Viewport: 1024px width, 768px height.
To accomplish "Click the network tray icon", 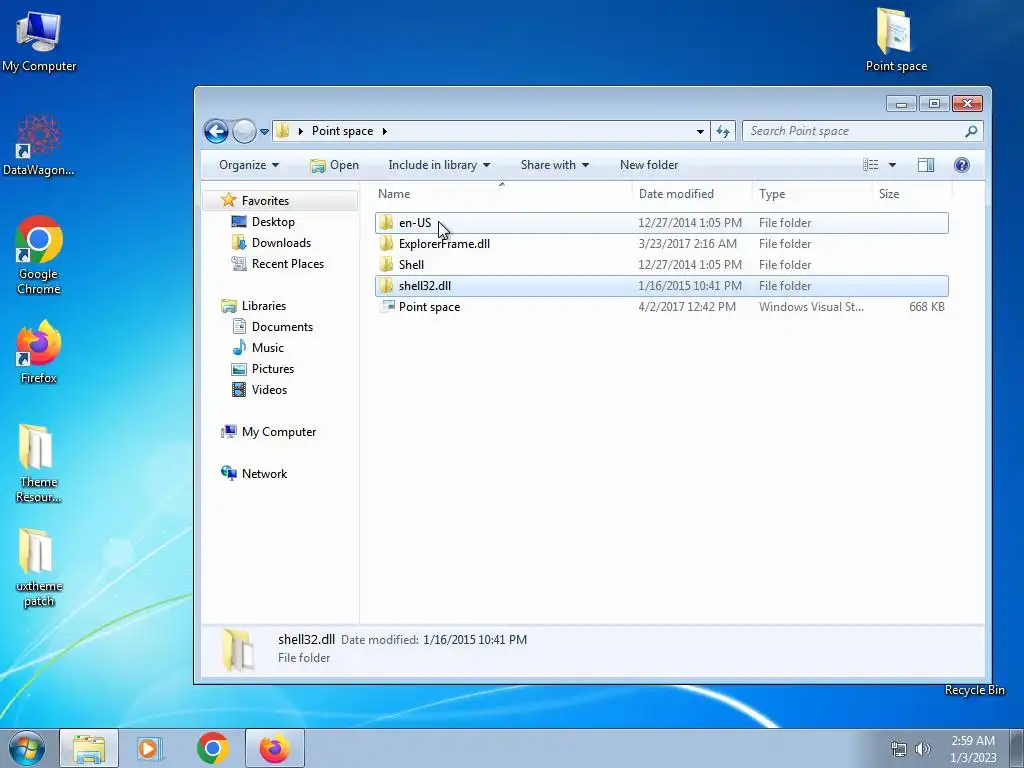I will coord(899,749).
